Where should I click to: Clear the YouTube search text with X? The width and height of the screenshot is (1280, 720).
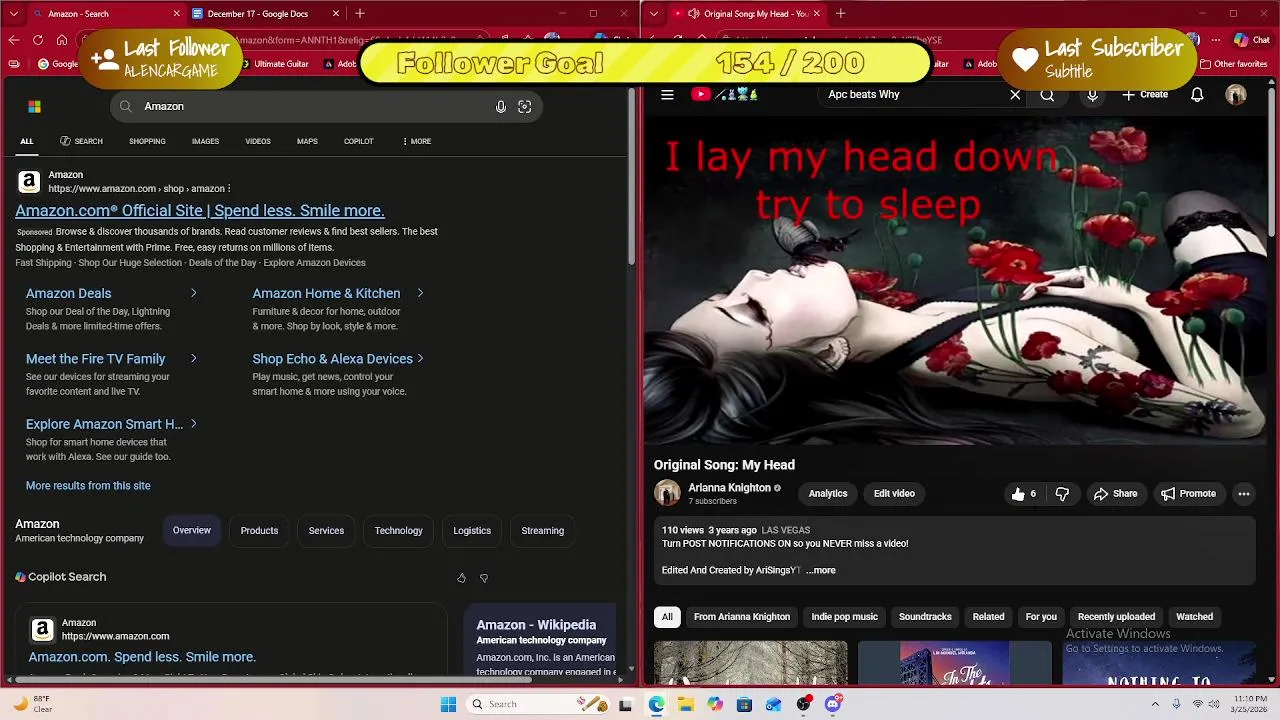(1015, 95)
